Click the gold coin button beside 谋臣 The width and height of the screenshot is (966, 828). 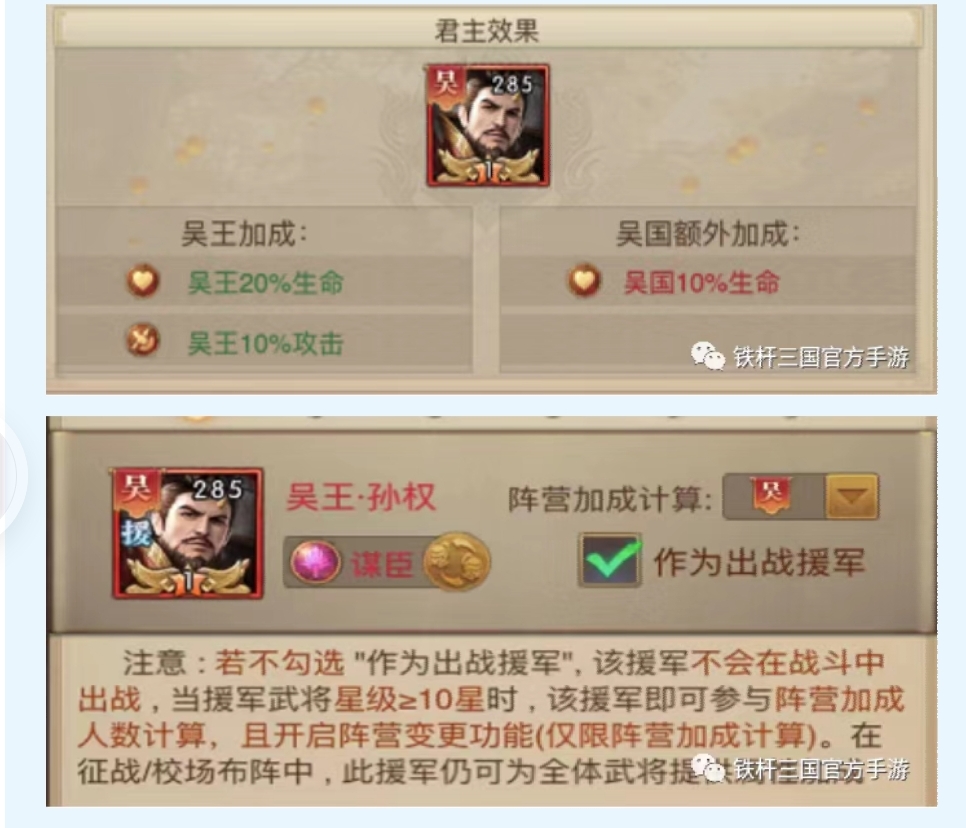(457, 562)
